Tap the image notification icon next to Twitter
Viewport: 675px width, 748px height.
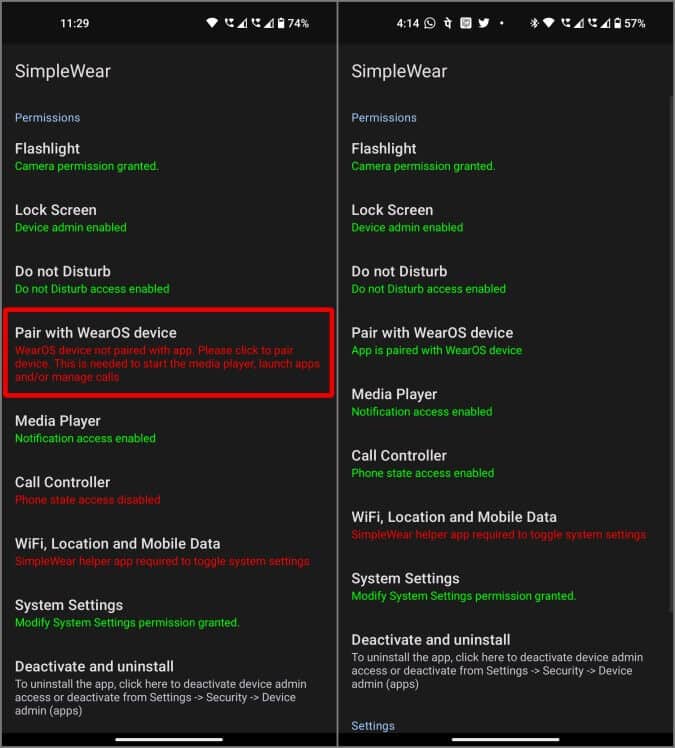(x=466, y=22)
